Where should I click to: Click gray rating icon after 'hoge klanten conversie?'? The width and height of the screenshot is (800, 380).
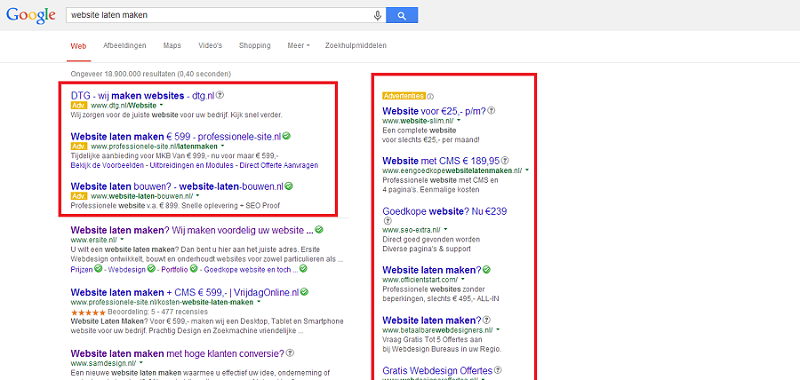pyautogui.click(x=290, y=353)
